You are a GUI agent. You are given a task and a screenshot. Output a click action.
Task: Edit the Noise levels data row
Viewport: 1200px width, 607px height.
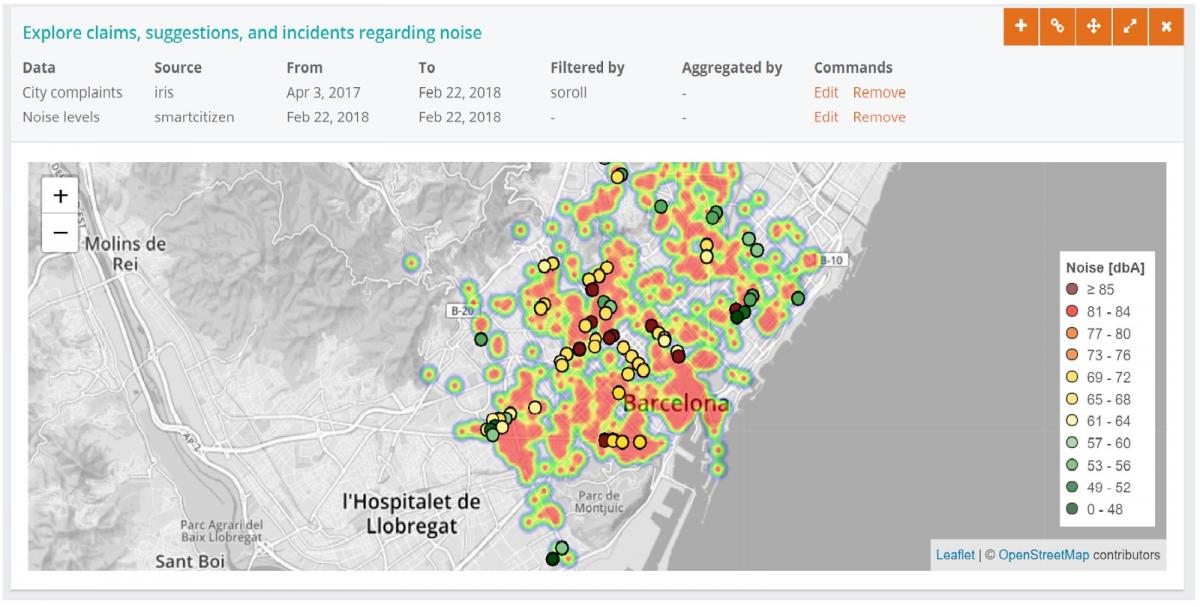pyautogui.click(x=825, y=117)
